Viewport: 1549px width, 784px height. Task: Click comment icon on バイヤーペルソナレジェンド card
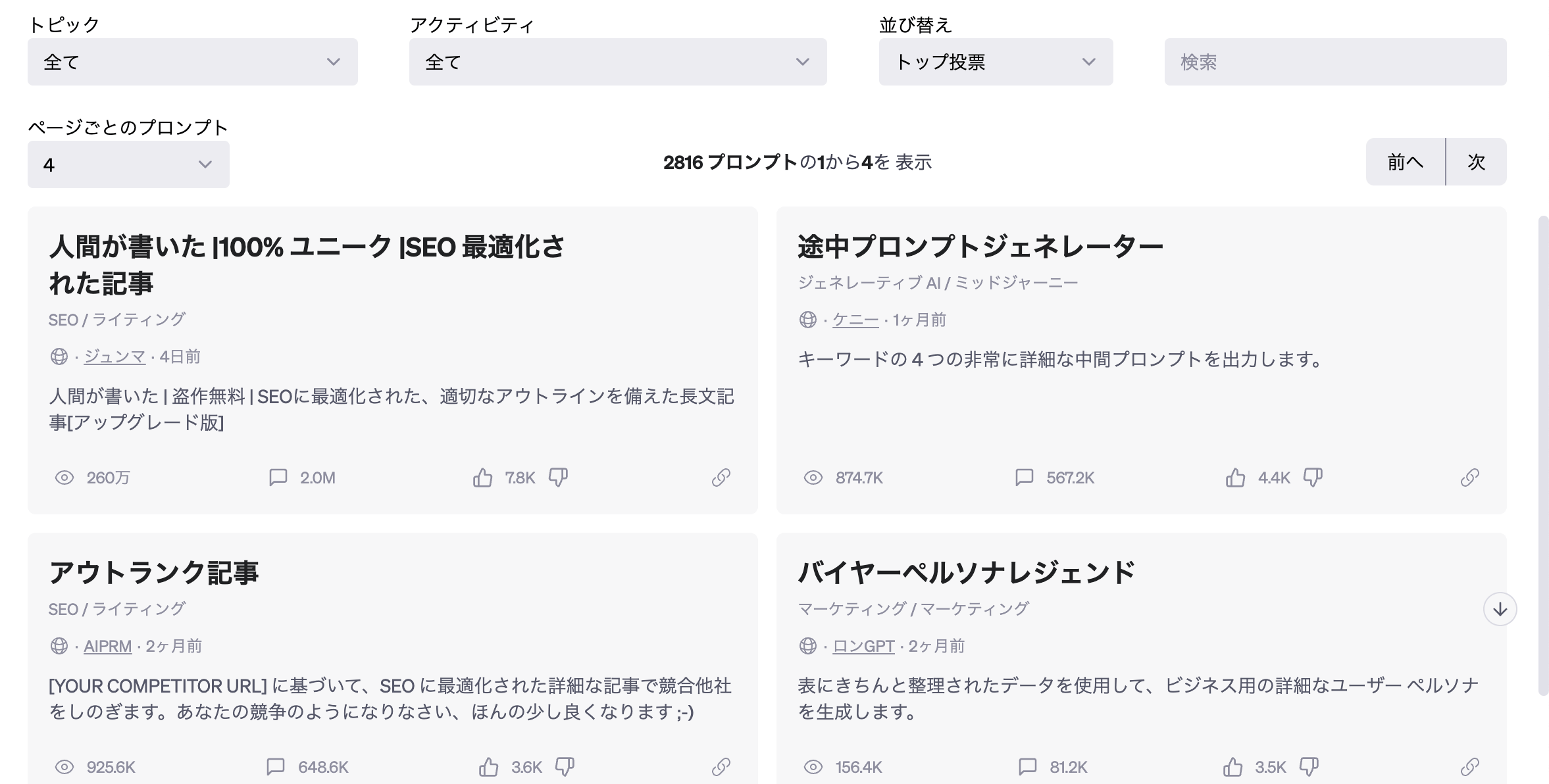pos(1027,767)
